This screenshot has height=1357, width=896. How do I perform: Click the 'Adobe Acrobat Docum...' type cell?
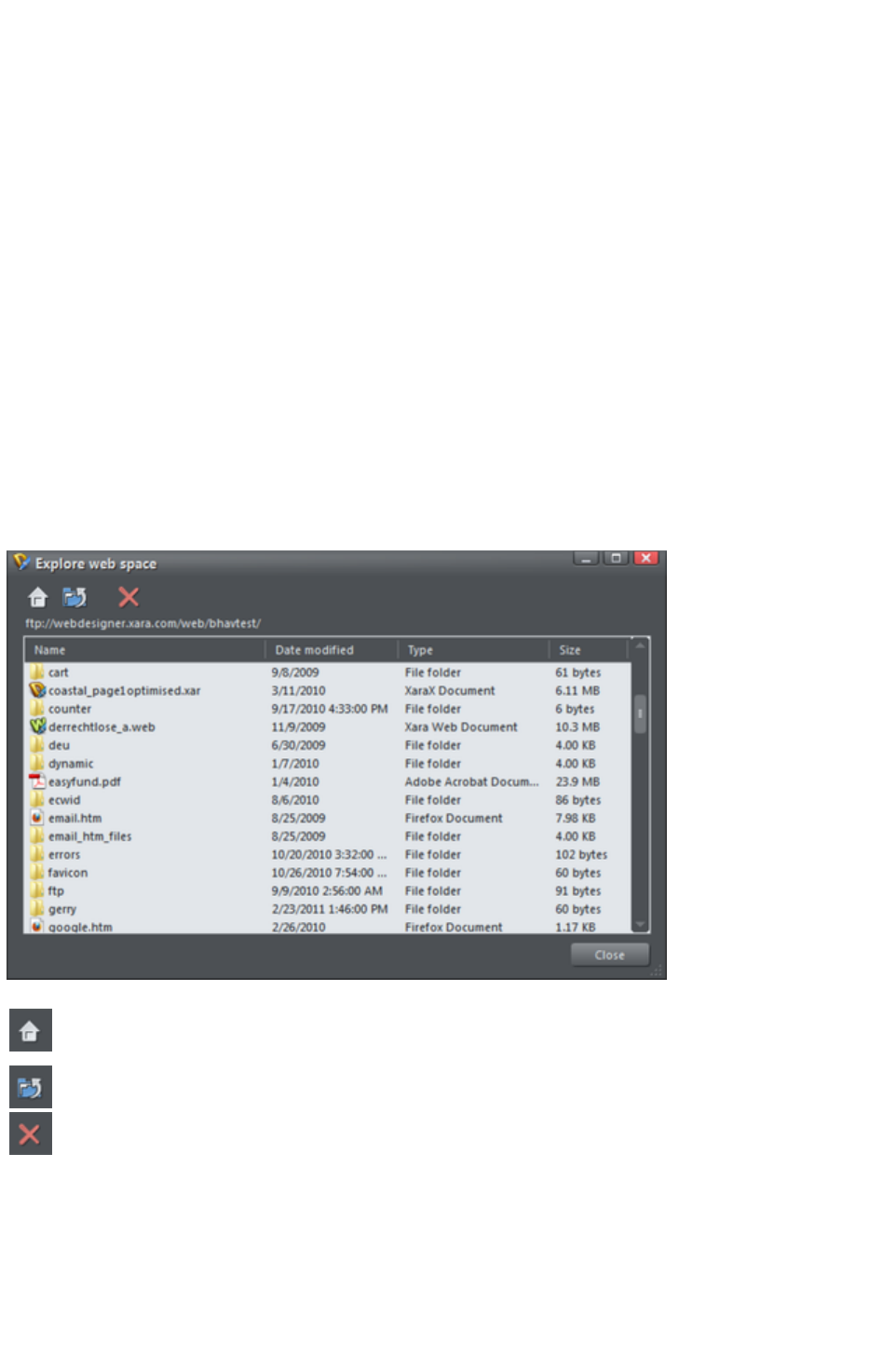pos(471,781)
